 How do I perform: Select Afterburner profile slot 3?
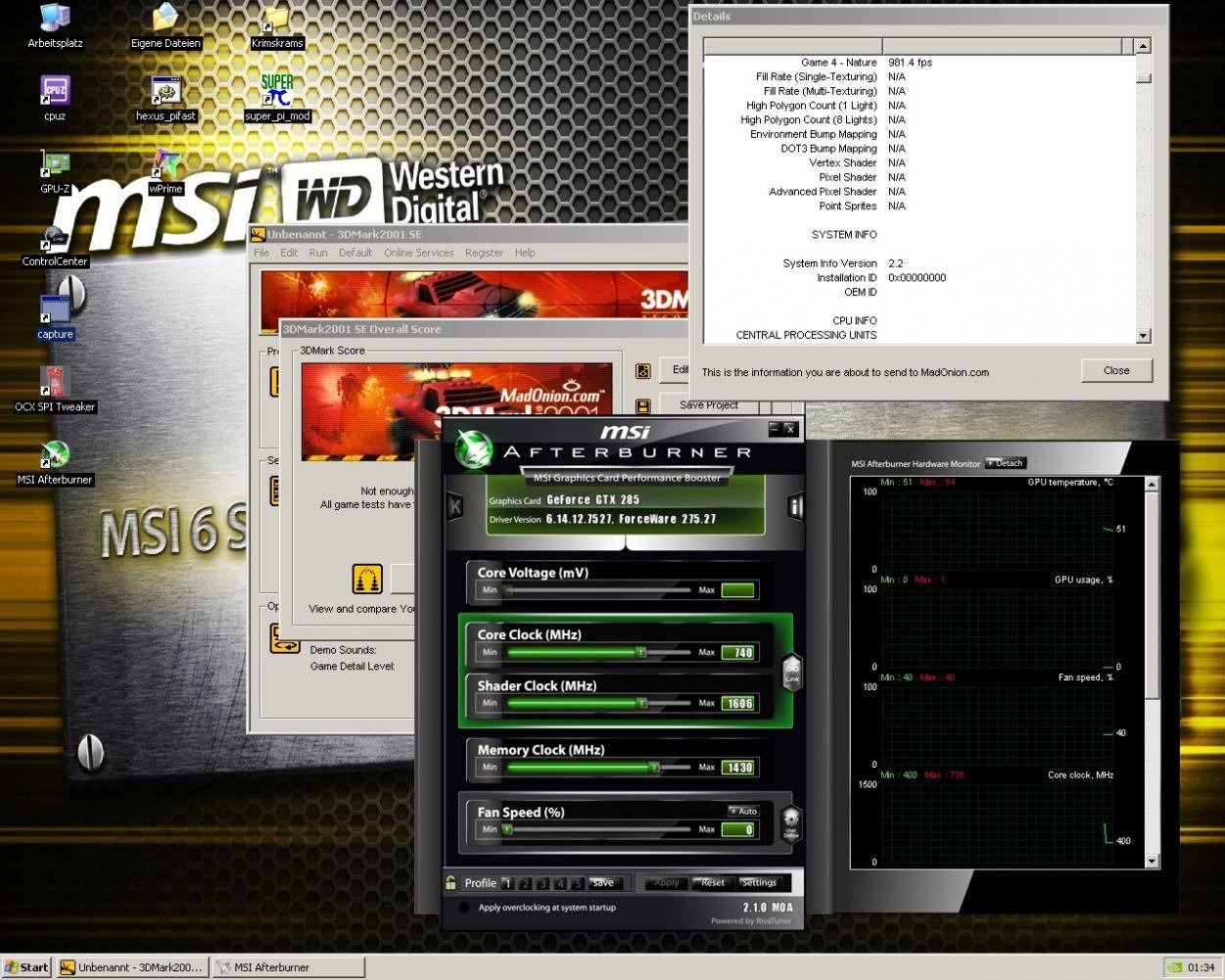(x=543, y=883)
